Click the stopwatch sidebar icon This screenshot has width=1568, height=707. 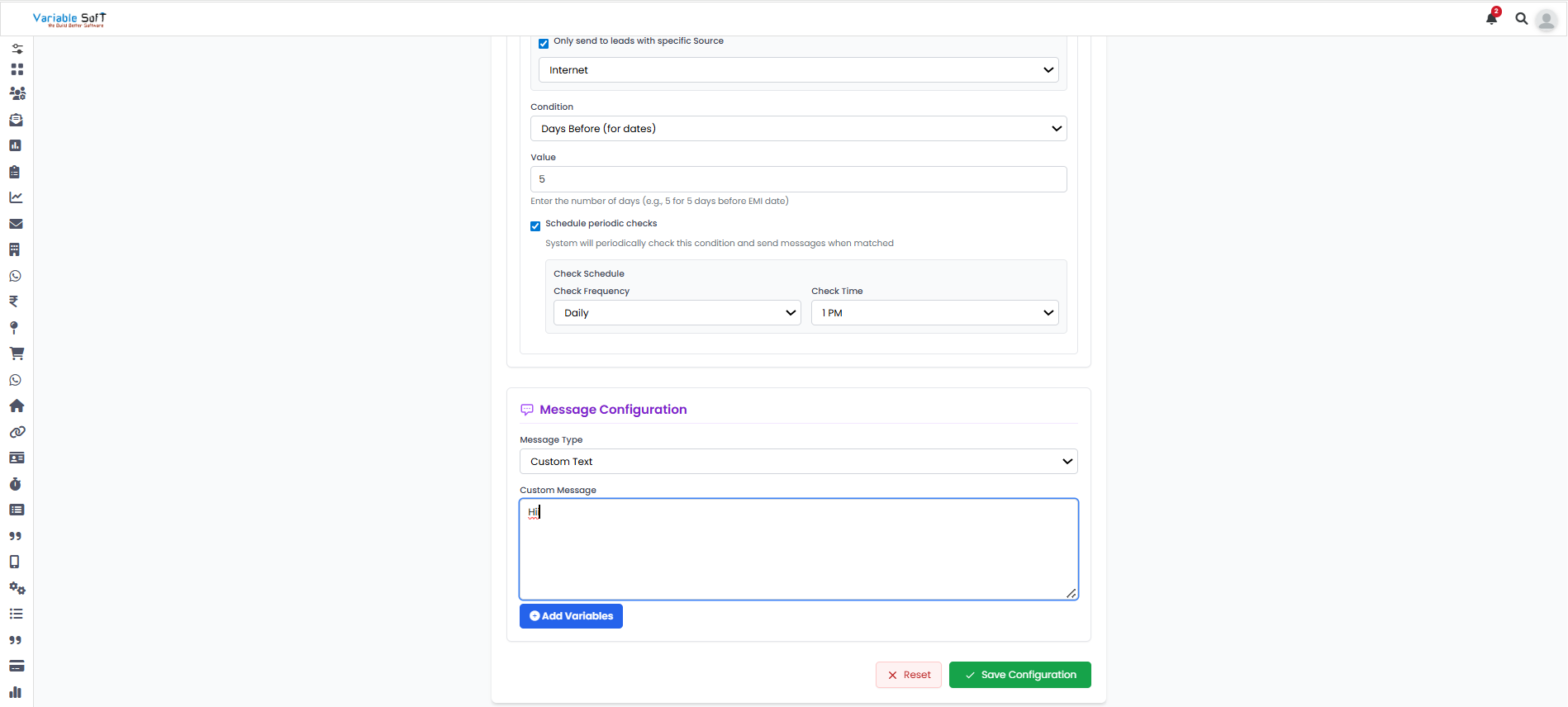[x=16, y=484]
